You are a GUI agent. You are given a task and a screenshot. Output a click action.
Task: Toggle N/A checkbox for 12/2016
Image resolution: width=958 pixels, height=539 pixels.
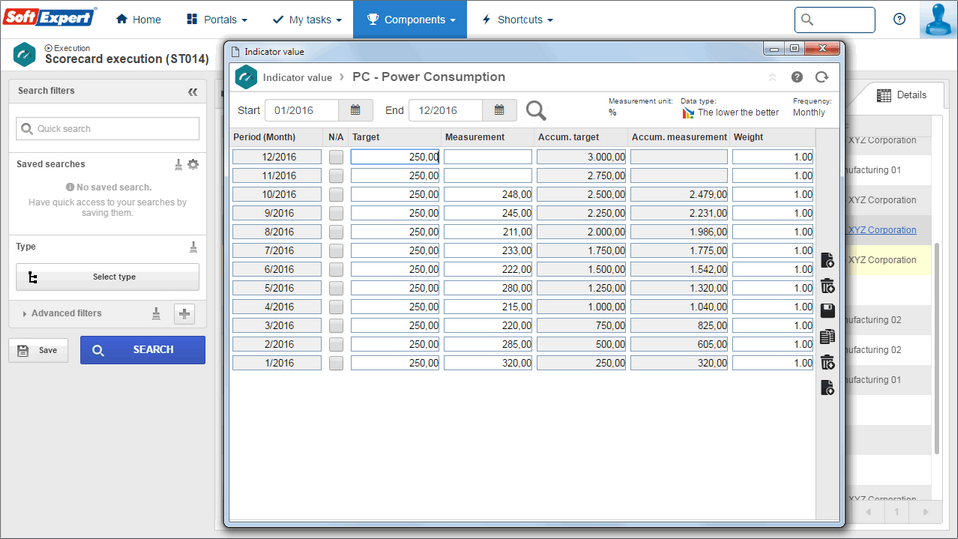coord(336,157)
